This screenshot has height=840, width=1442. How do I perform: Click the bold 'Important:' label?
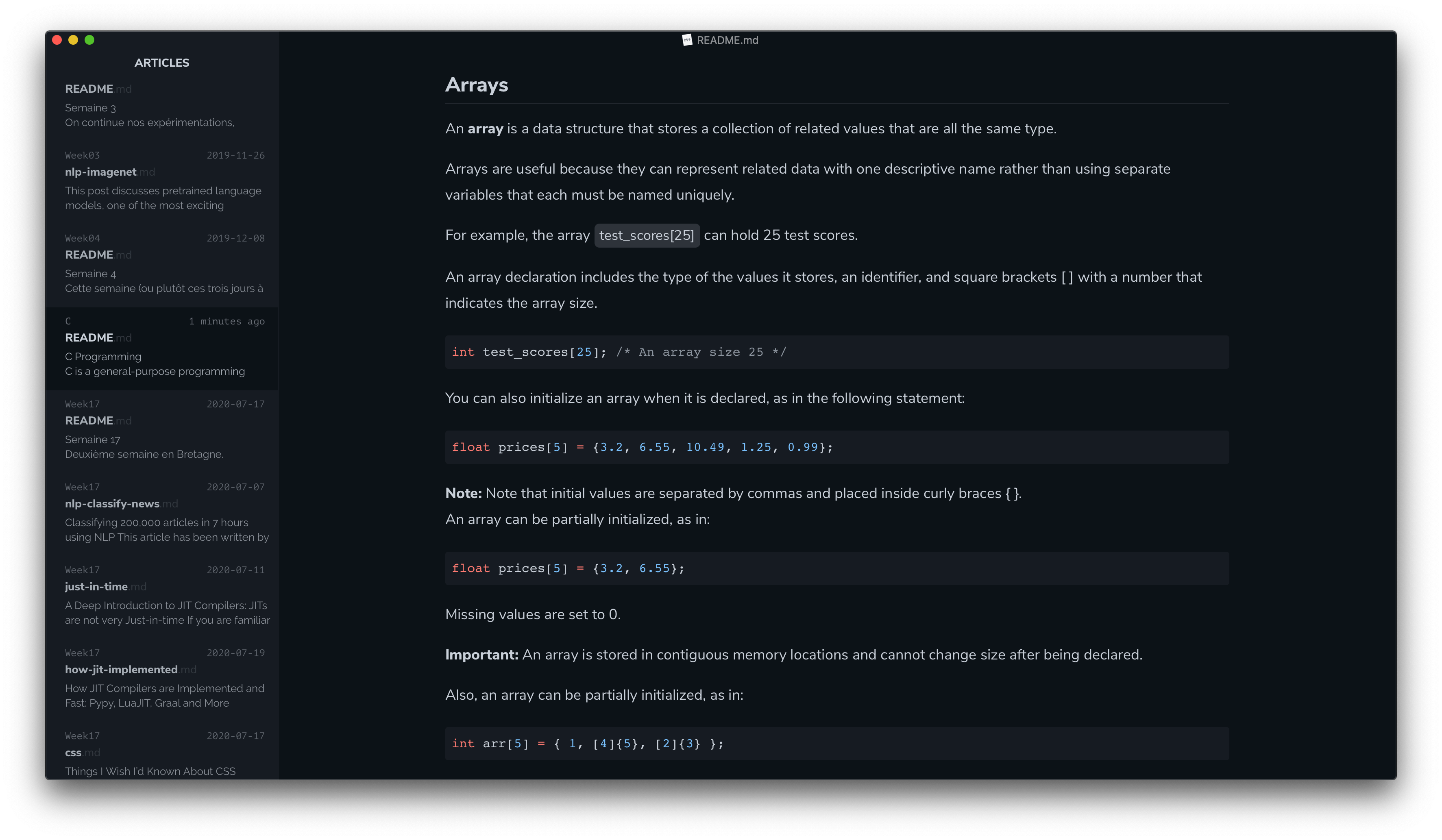click(482, 655)
